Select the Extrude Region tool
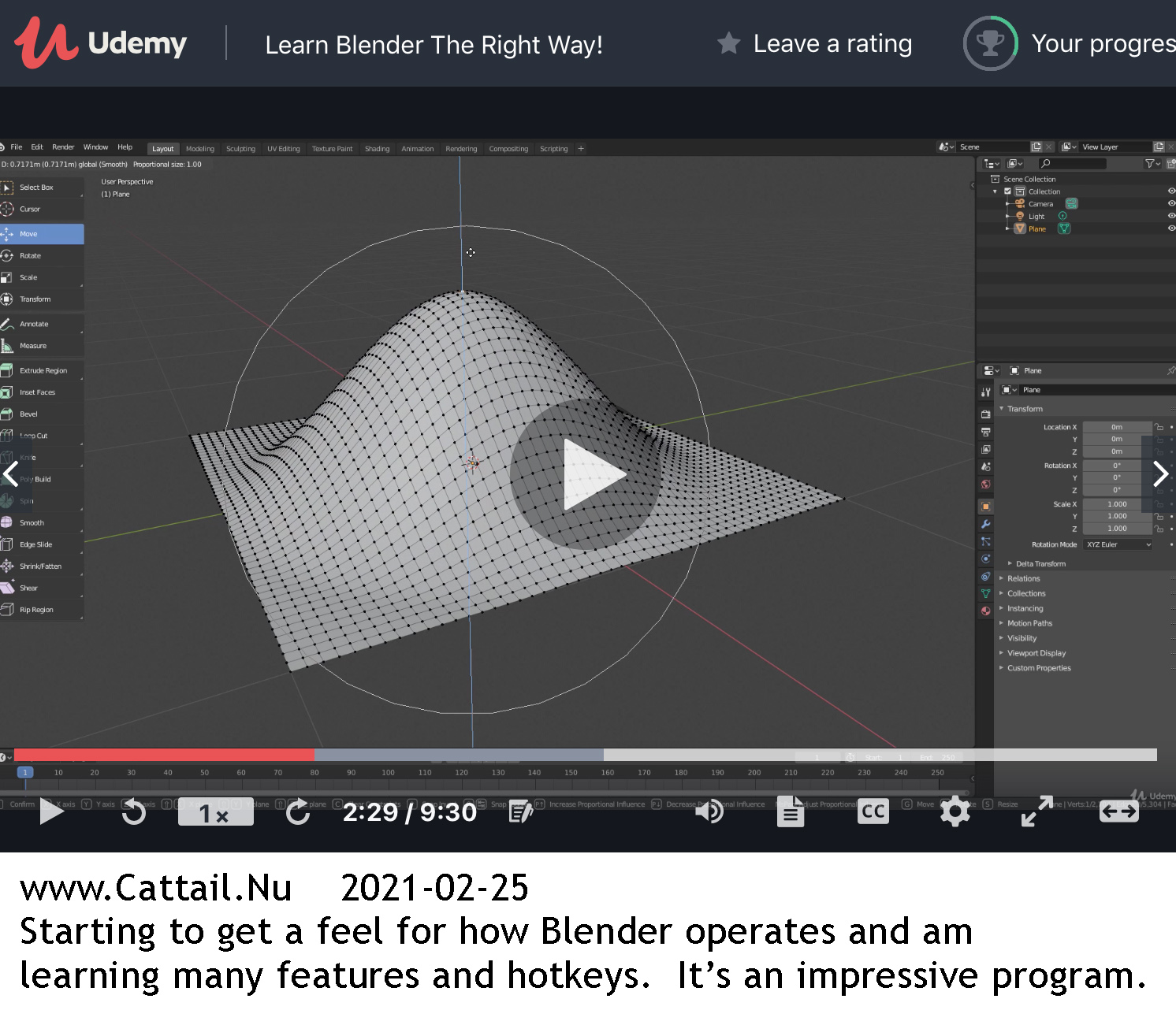 click(x=42, y=370)
